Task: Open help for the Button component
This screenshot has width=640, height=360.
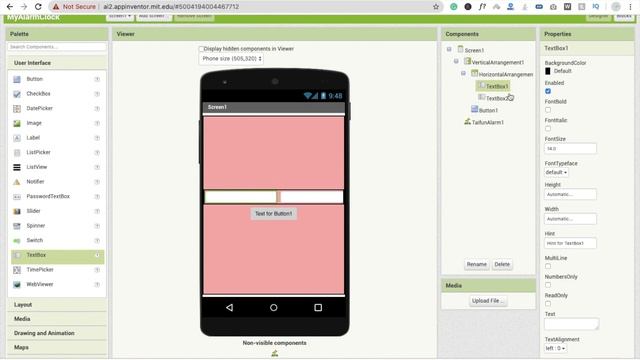Action: 97,79
